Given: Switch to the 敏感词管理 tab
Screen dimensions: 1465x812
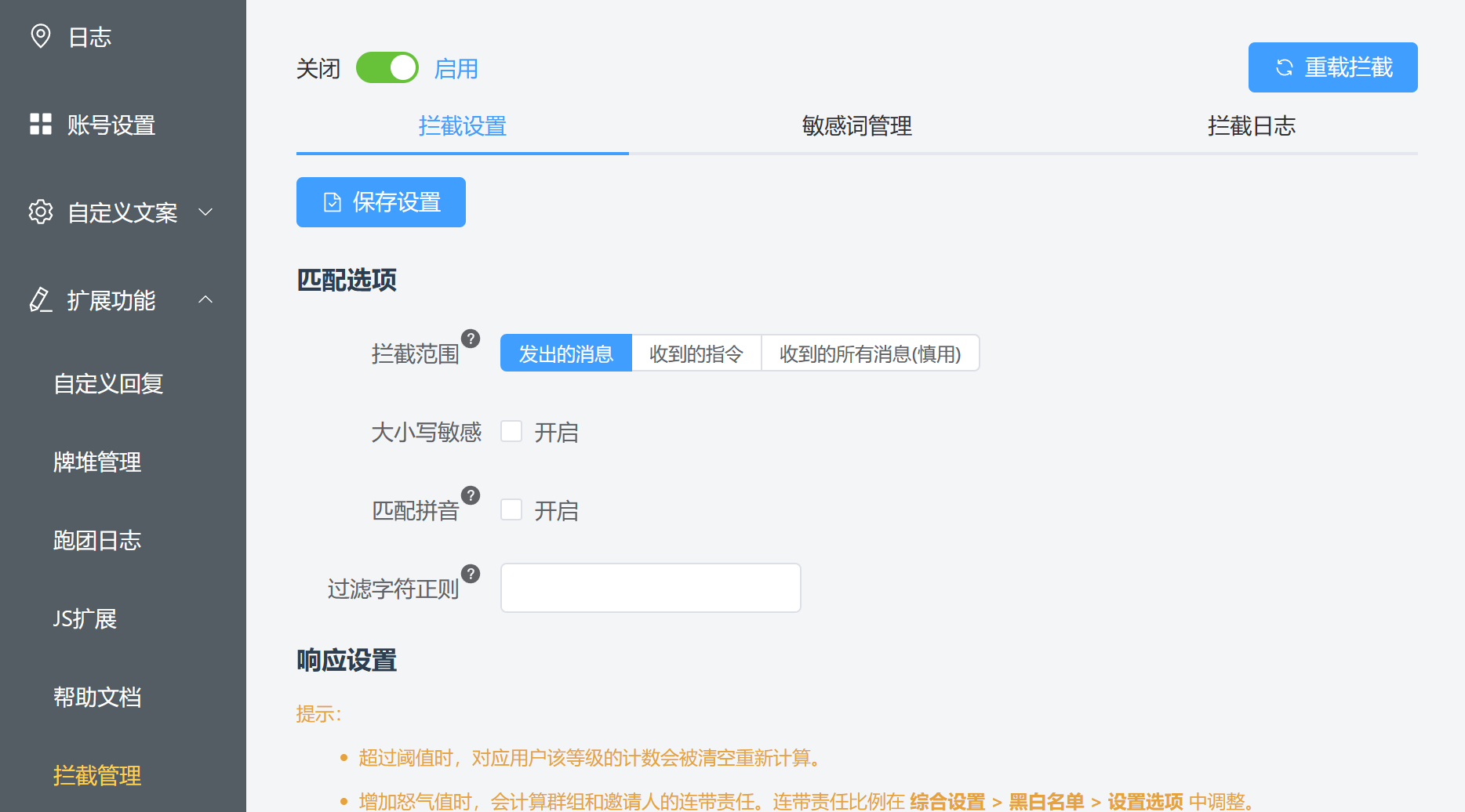Looking at the screenshot, I should 856,126.
